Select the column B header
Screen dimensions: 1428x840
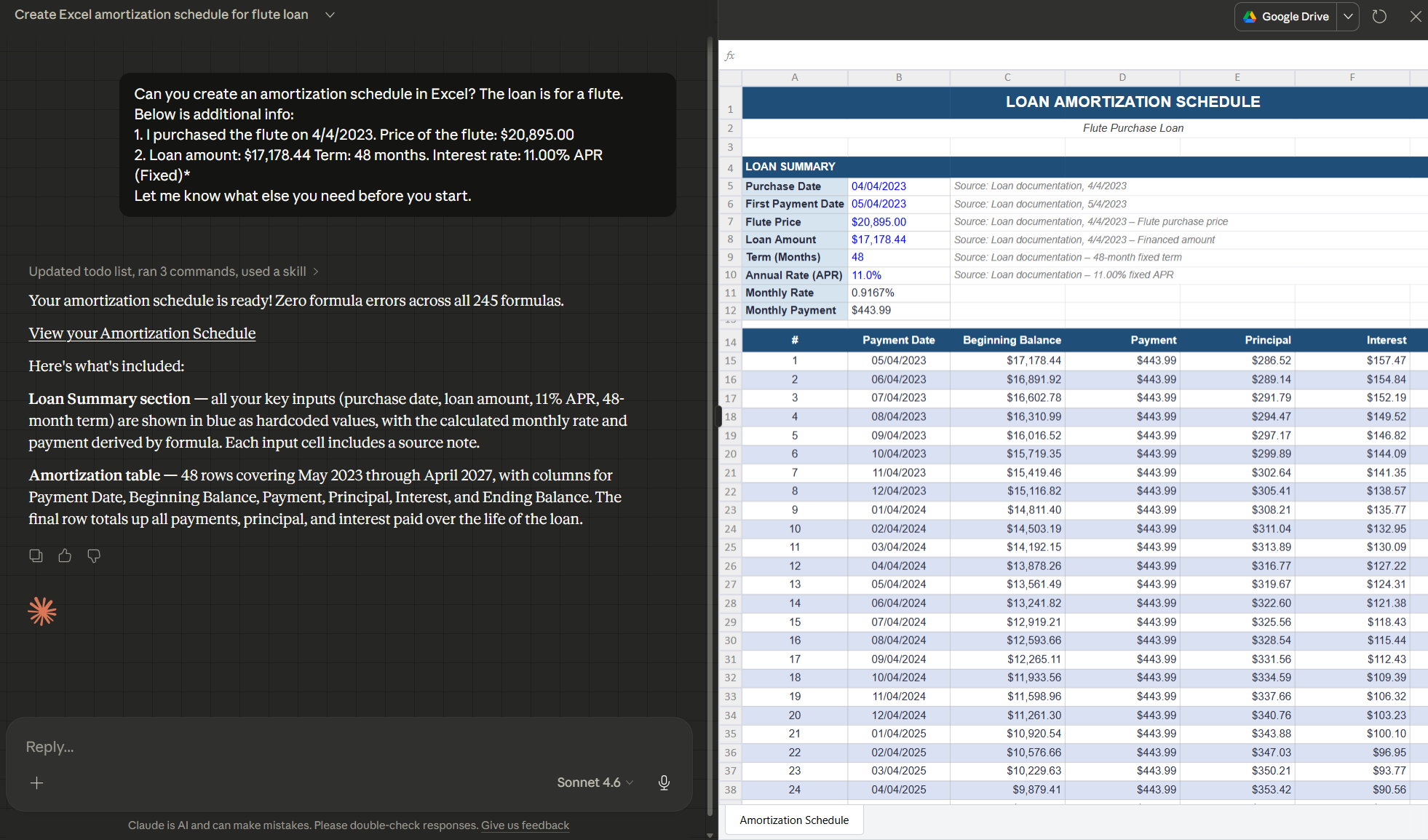click(898, 77)
